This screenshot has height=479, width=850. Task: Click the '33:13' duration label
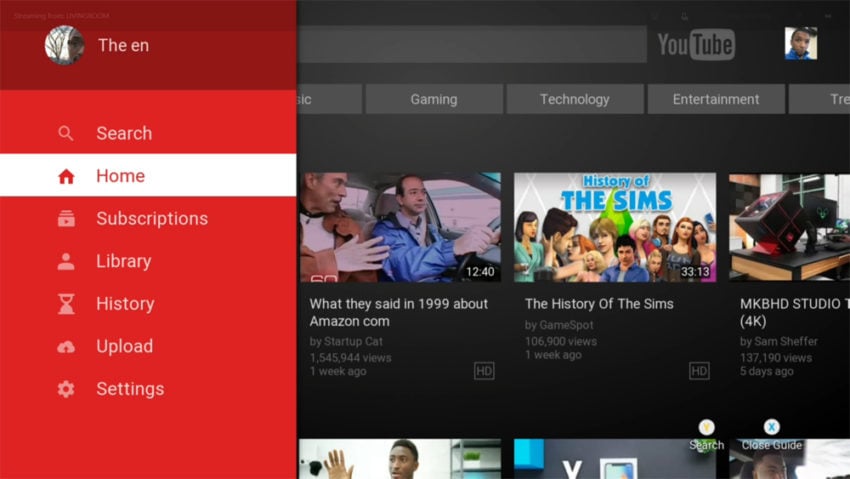(695, 272)
